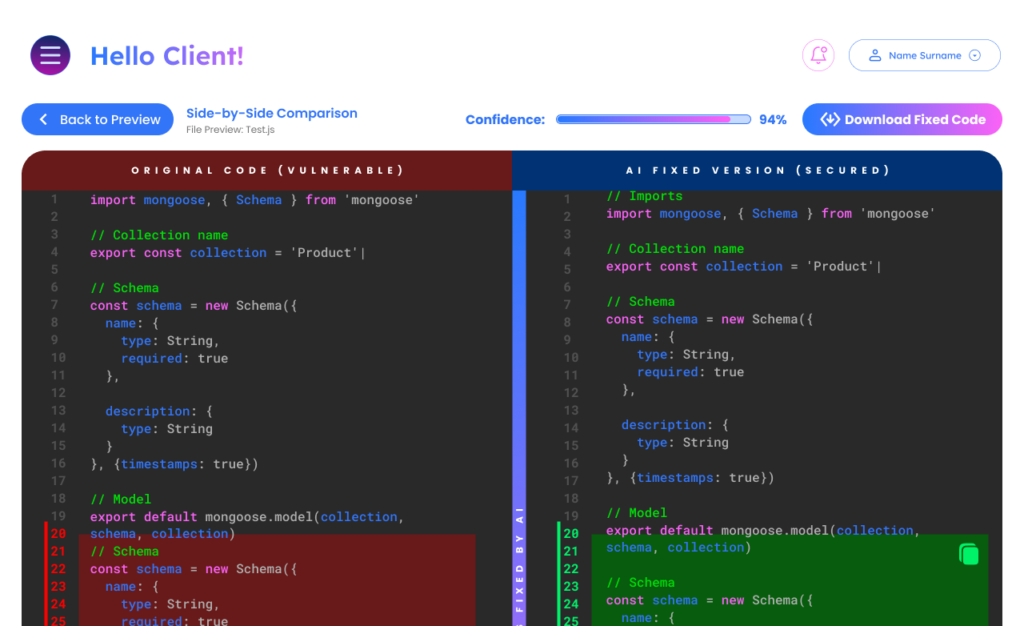The image size is (1024, 626).
Task: Click 'description: {' line in original code
Action: [x=159, y=411]
